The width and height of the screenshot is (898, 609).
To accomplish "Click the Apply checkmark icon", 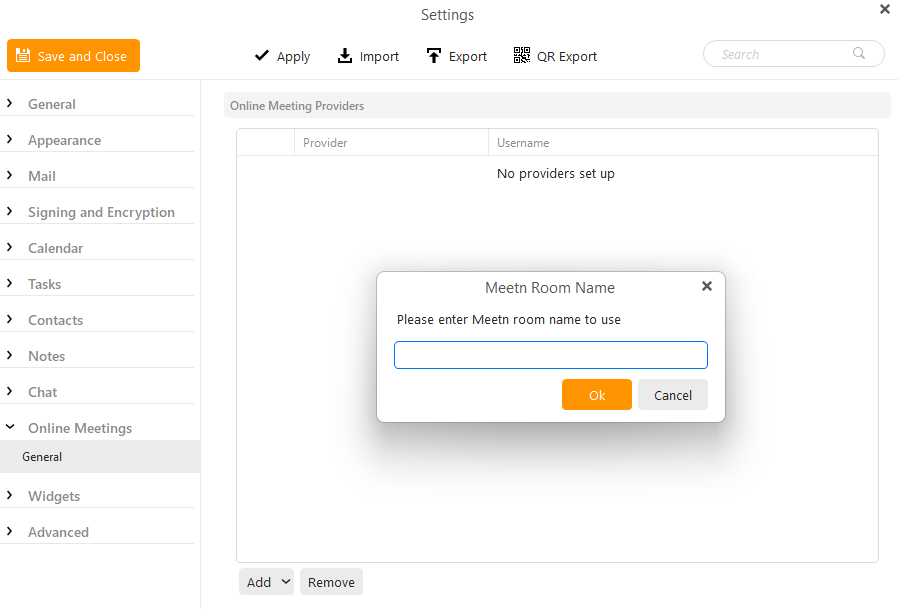I will tap(262, 56).
